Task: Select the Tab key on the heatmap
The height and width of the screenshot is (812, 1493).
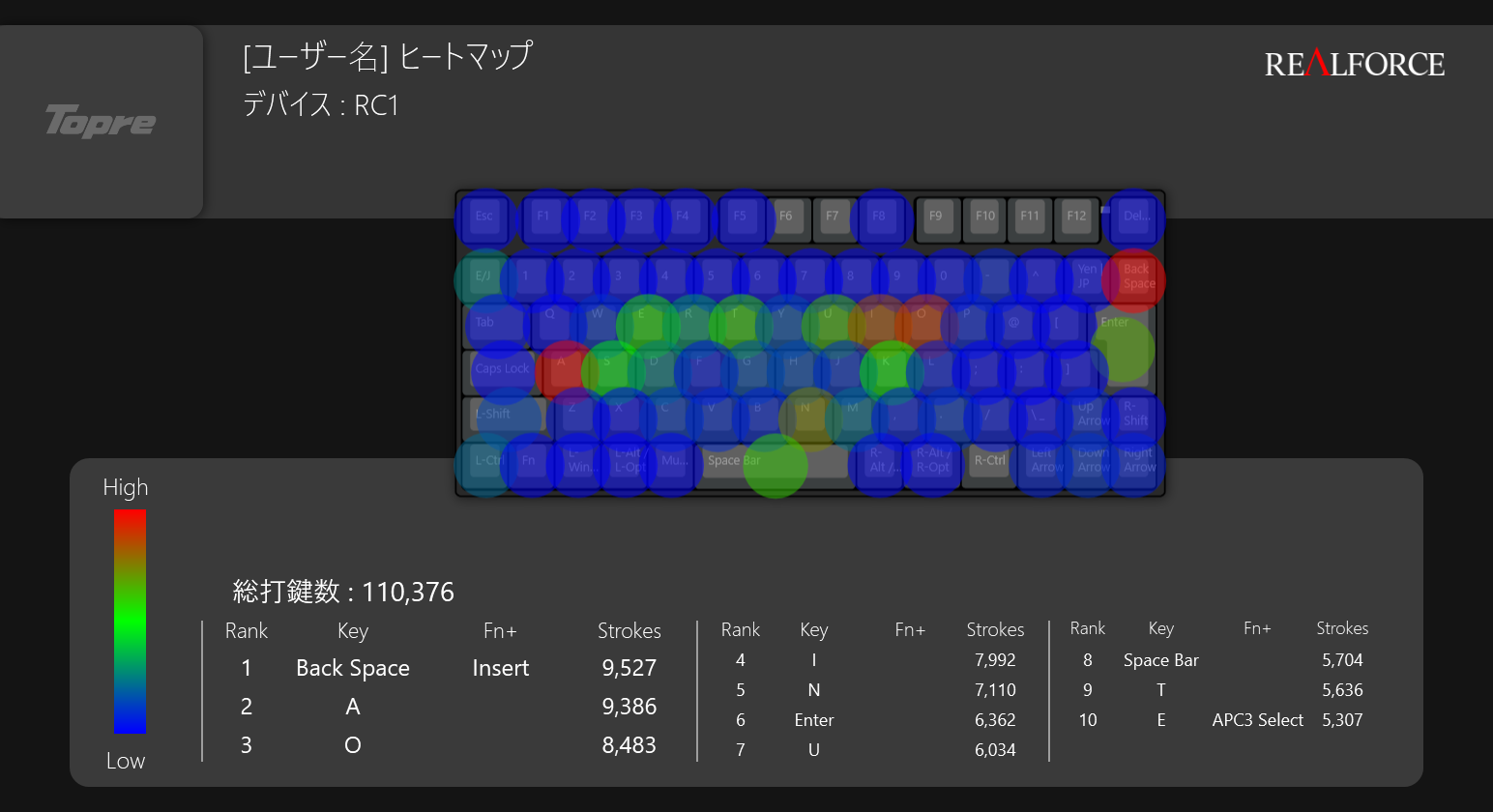Action: click(x=496, y=325)
